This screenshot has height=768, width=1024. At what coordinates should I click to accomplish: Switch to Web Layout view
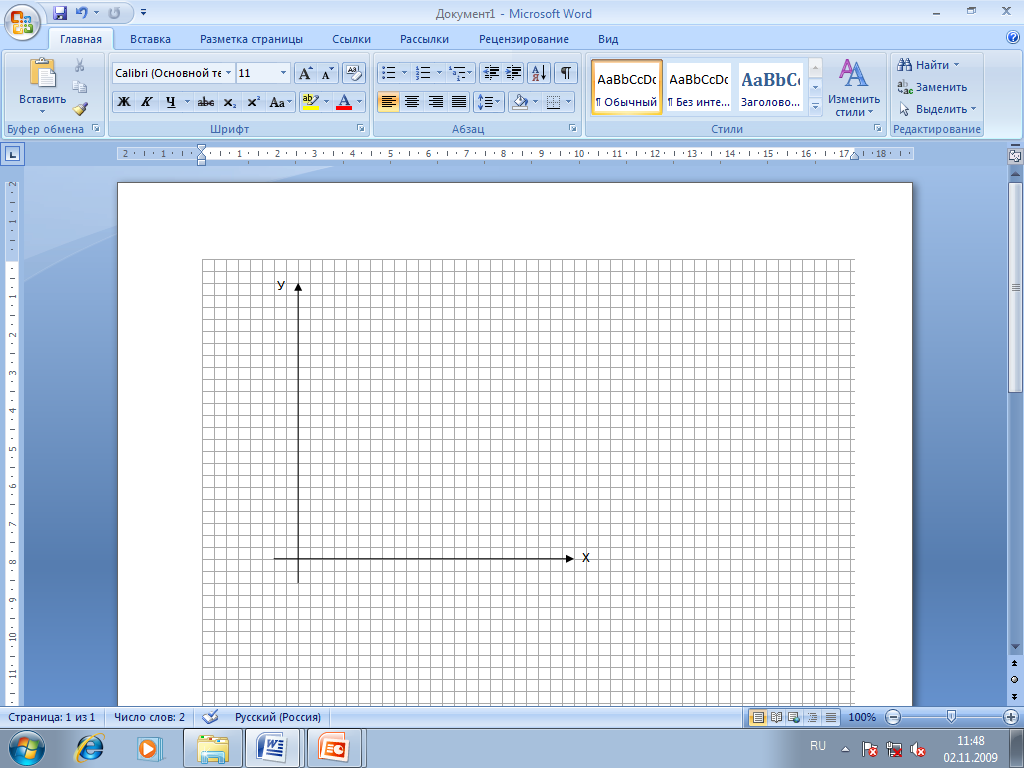pyautogui.click(x=794, y=717)
